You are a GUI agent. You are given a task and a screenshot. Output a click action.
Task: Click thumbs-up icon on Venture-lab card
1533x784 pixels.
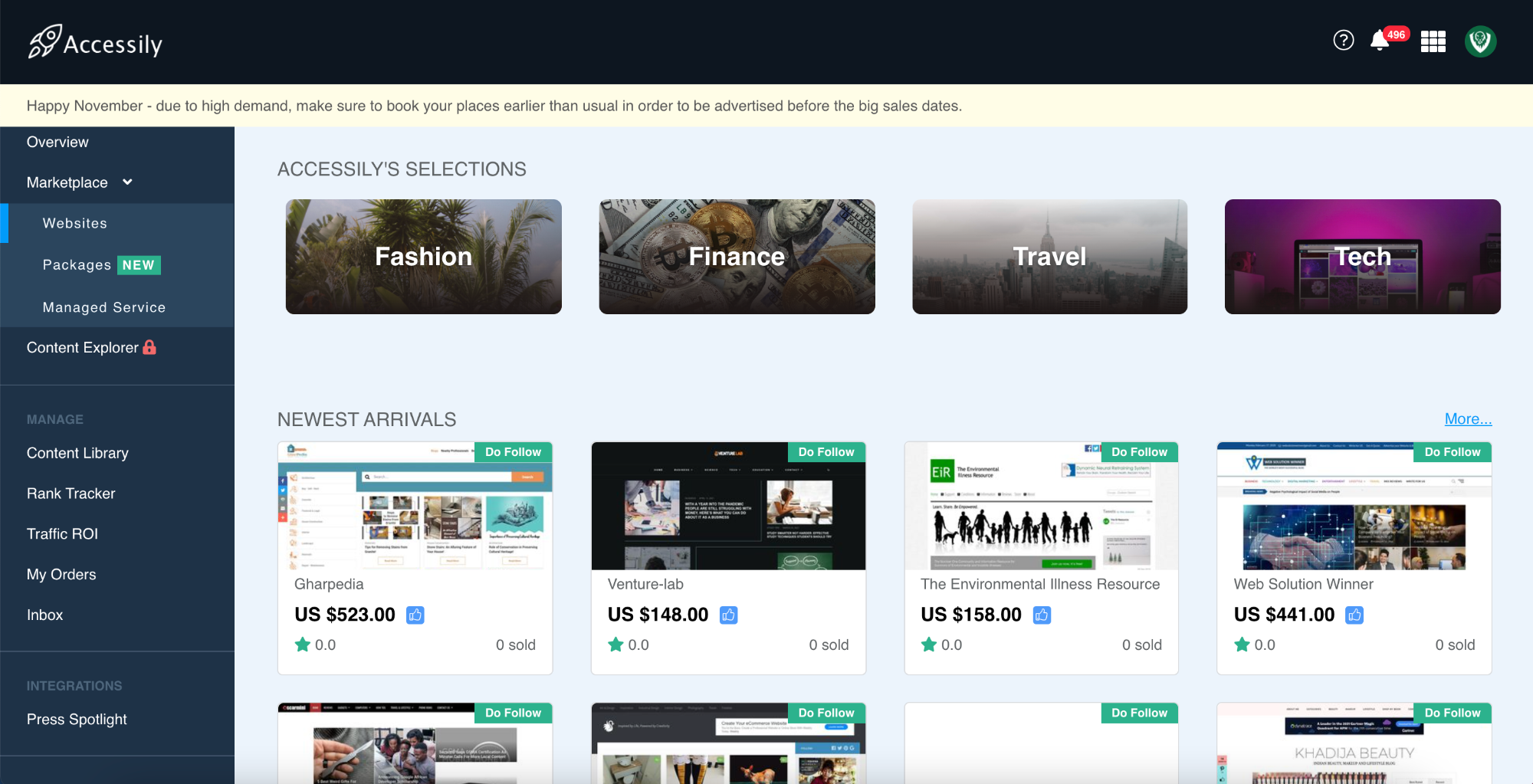tap(728, 615)
